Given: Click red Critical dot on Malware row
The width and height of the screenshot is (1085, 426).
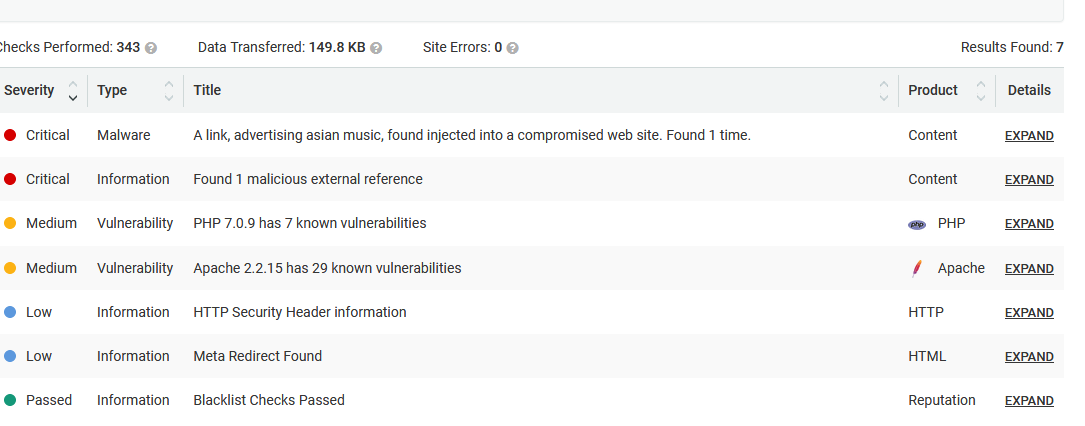Looking at the screenshot, I should [10, 135].
